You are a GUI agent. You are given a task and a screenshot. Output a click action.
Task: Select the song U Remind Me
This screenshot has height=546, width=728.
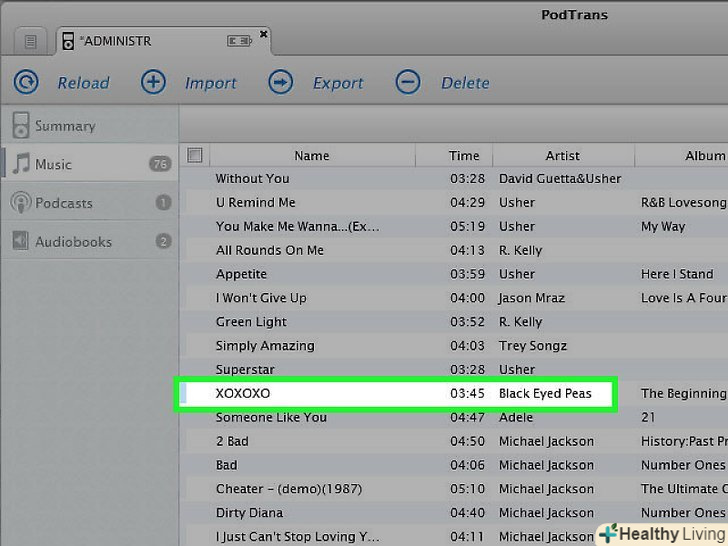tap(454, 202)
